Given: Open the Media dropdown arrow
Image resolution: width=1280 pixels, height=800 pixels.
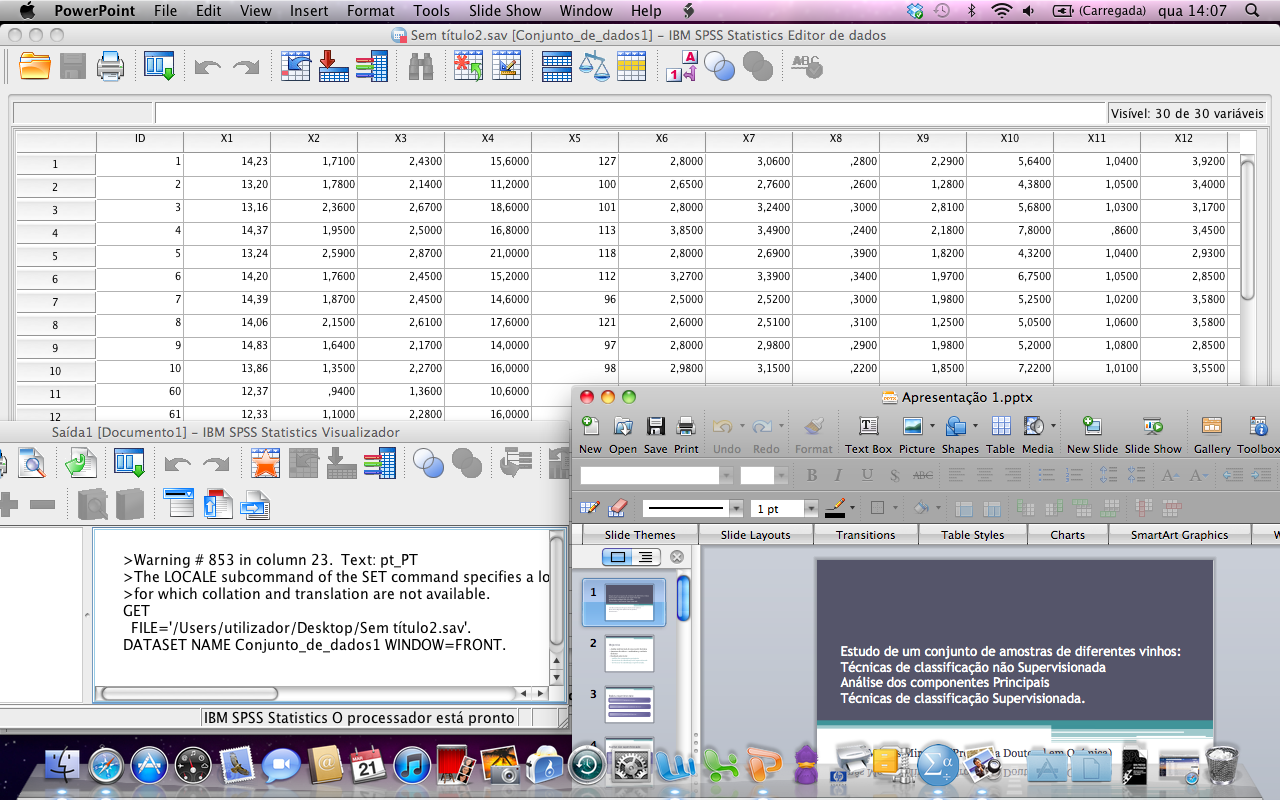Looking at the screenshot, I should 1053,426.
